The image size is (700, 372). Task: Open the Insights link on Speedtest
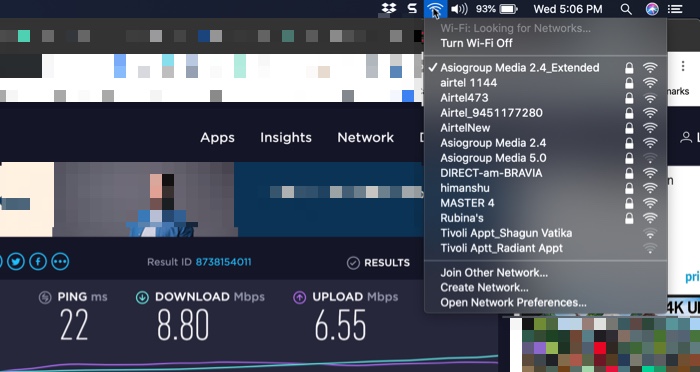[x=286, y=138]
